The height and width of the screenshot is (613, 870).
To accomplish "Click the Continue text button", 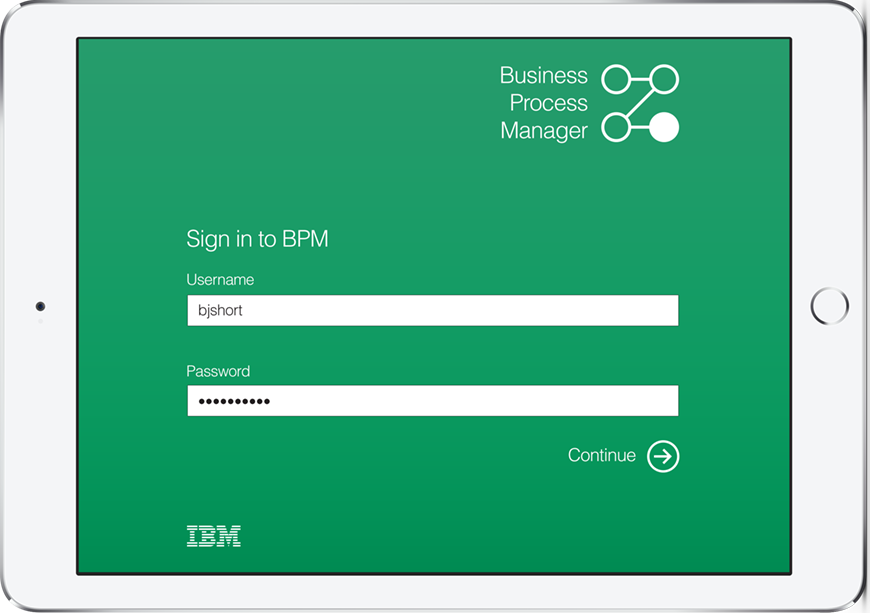I will pos(601,455).
